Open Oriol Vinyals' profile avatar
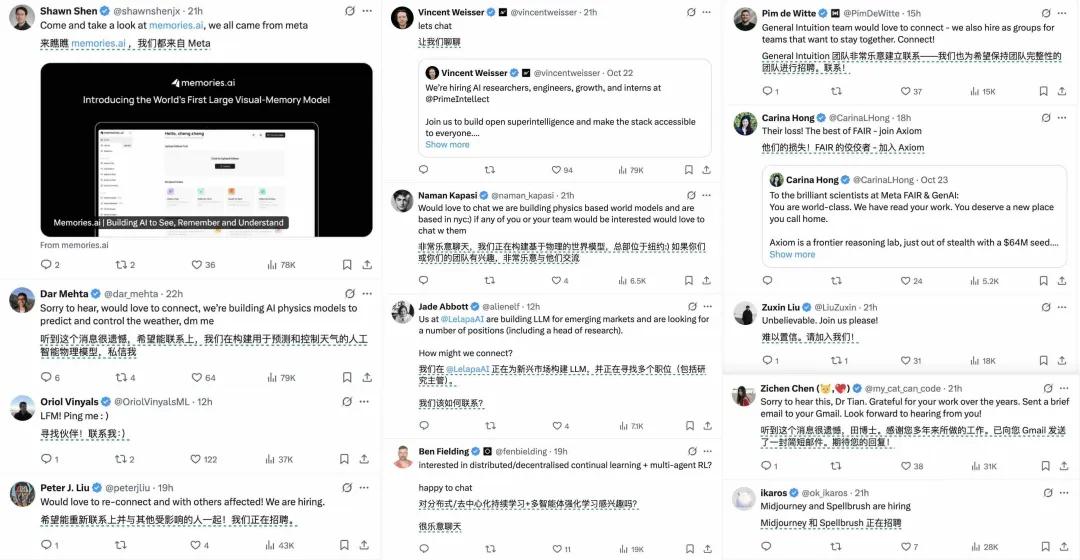Screen dimensions: 1080x560 pyautogui.click(x=22, y=408)
